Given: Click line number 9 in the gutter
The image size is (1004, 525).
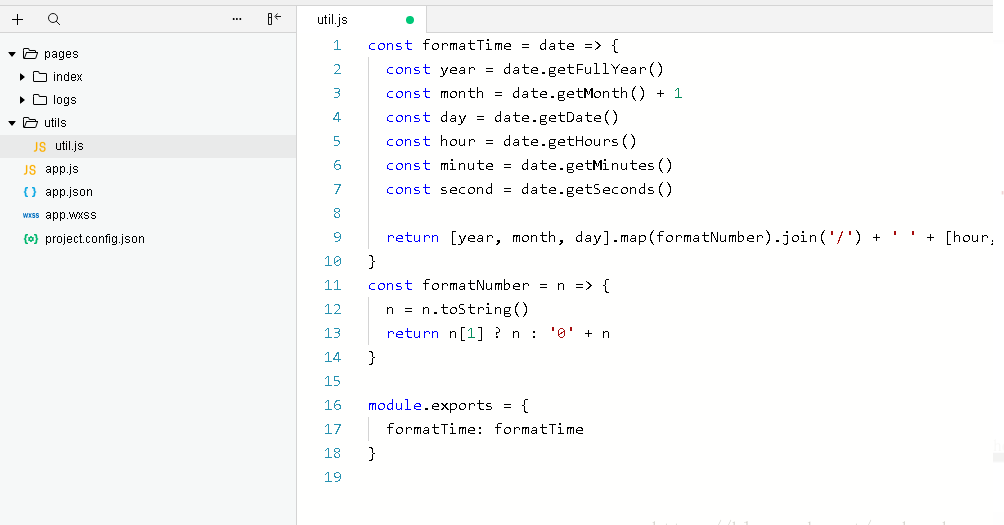Looking at the screenshot, I should pos(337,237).
